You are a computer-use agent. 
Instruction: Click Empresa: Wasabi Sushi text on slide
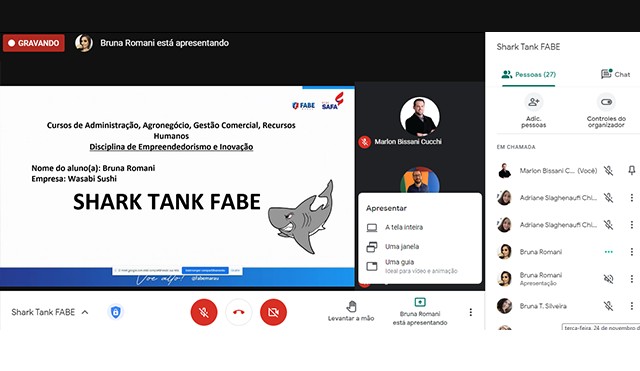coord(74,179)
